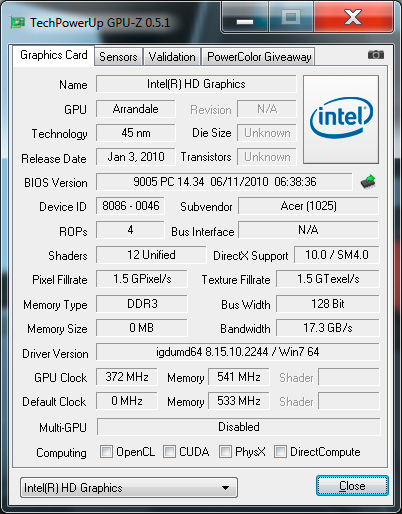Click the GPU-Z app icon in title bar

coord(18,23)
